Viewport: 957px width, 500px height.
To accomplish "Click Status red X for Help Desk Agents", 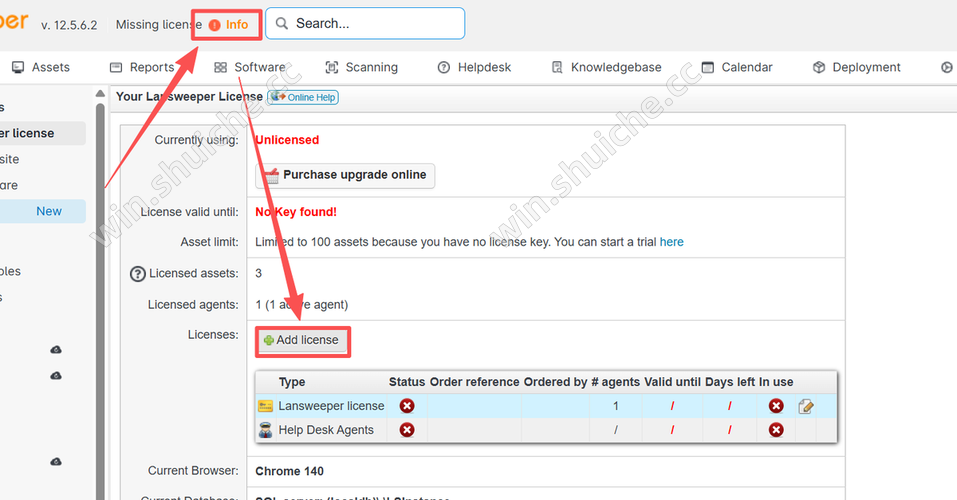I will [407, 430].
